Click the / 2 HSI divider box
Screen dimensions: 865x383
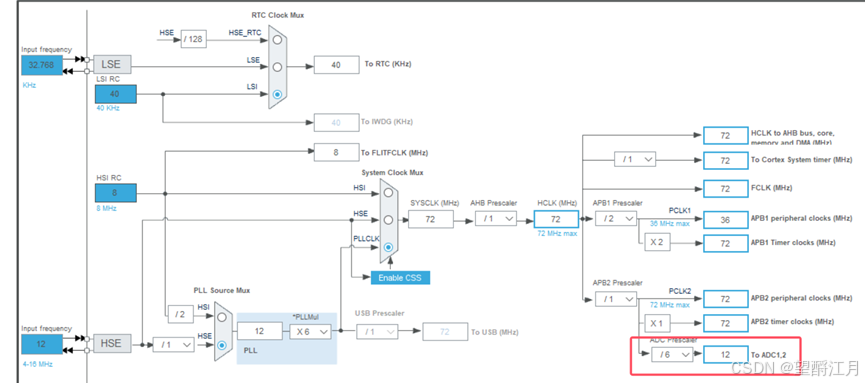click(x=180, y=314)
